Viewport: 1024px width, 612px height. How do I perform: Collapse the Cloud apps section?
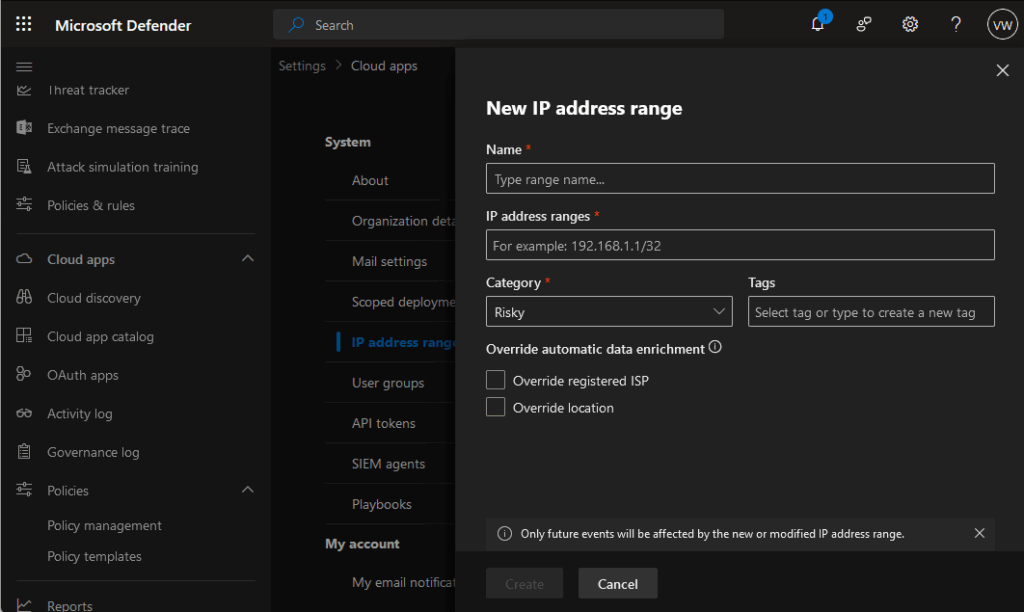click(x=247, y=259)
